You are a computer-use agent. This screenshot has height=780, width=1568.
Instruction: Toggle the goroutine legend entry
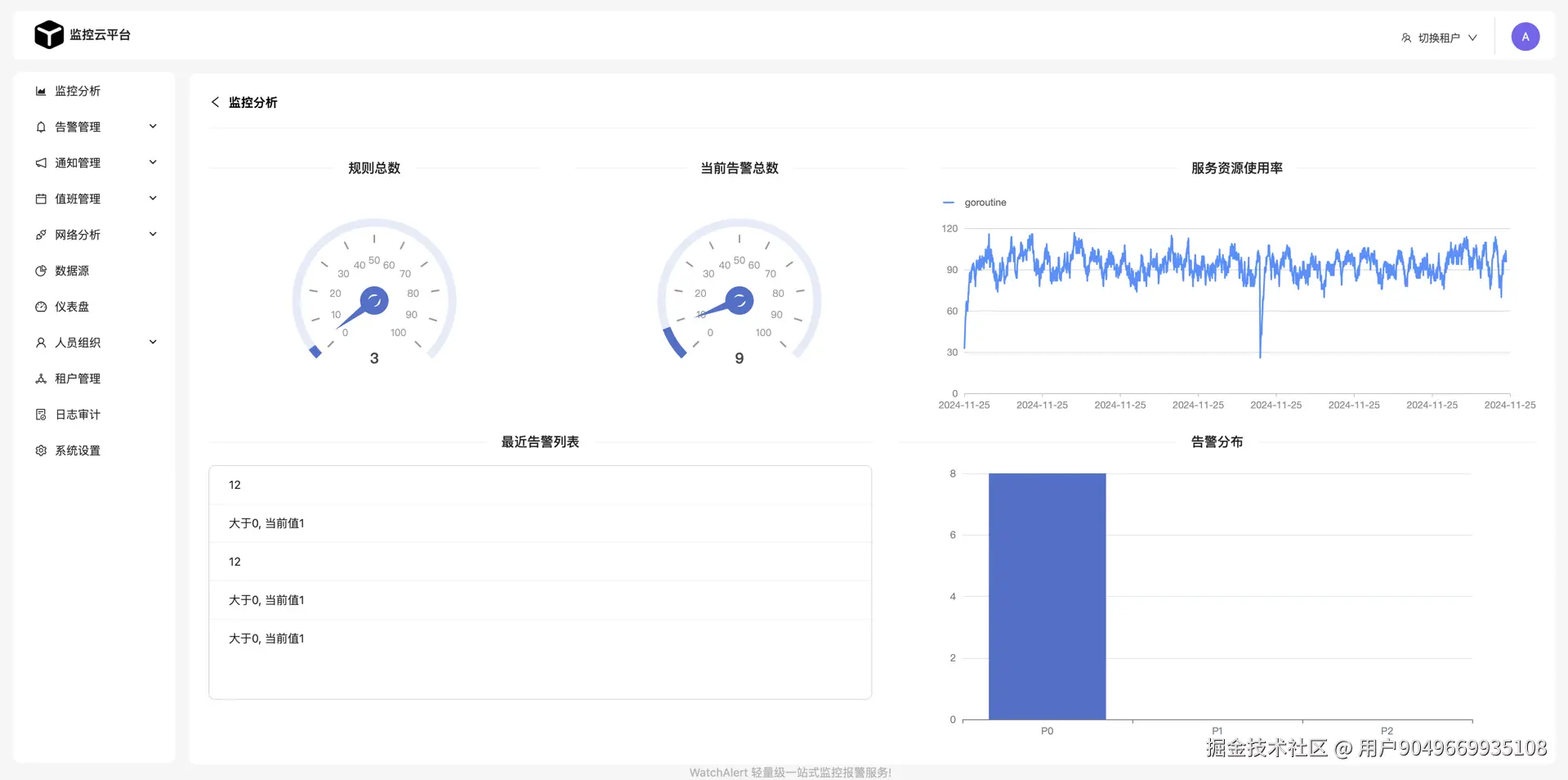(x=975, y=202)
